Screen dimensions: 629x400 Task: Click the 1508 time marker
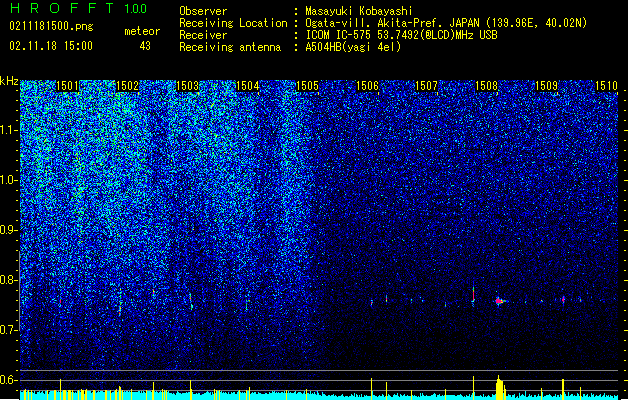pyautogui.click(x=486, y=86)
